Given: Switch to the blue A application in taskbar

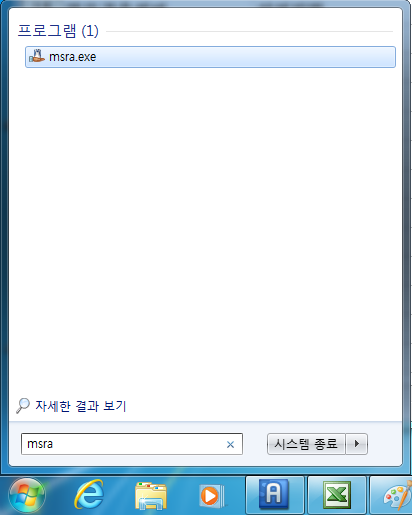Looking at the screenshot, I should tap(275, 495).
